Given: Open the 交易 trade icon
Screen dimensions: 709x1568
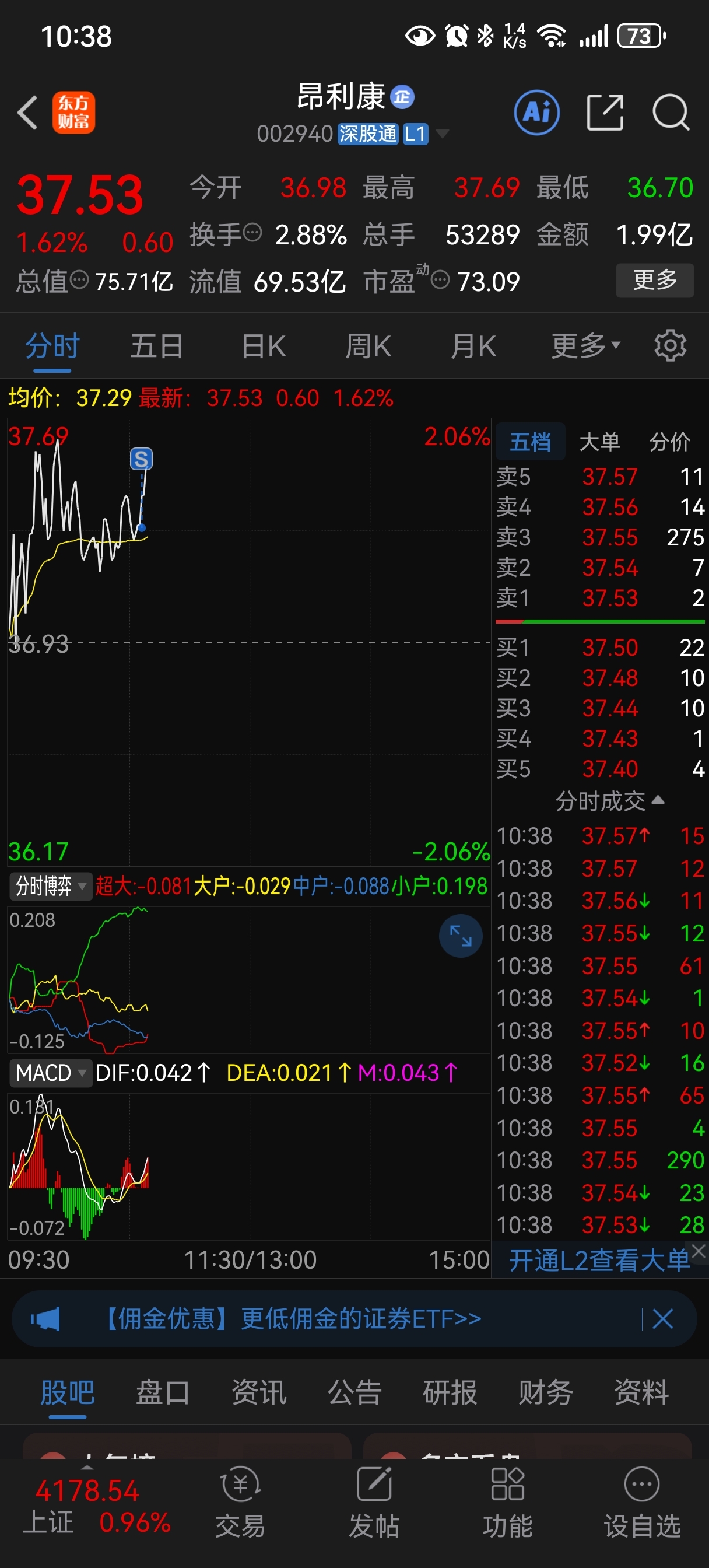Looking at the screenshot, I should (240, 1502).
